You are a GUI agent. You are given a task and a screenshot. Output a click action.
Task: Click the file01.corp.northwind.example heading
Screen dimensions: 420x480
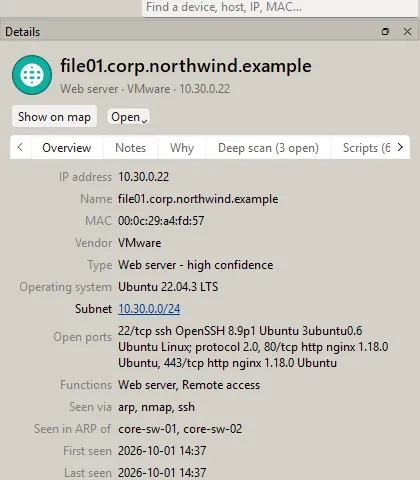tap(186, 66)
